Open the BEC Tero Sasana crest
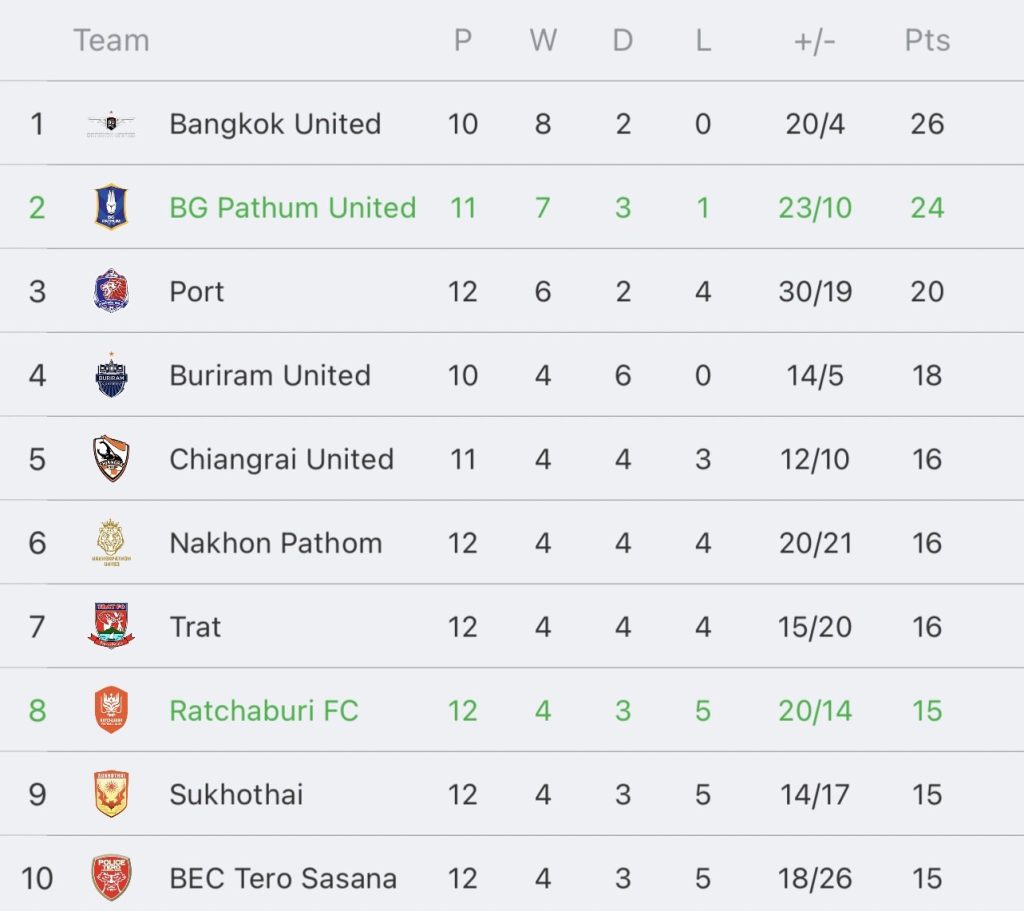This screenshot has width=1024, height=911. (x=111, y=878)
